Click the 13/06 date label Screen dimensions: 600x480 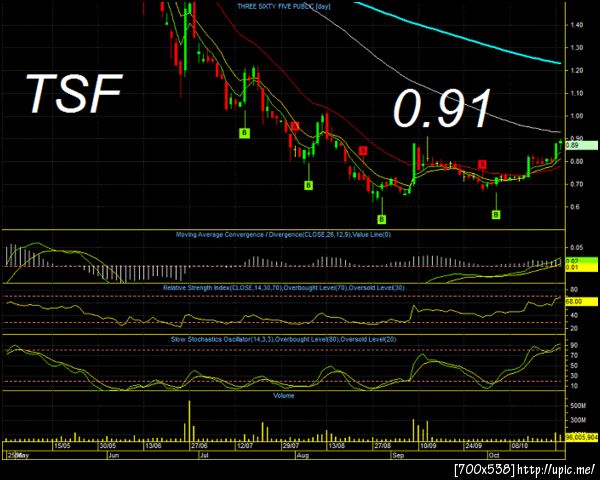coord(153,446)
